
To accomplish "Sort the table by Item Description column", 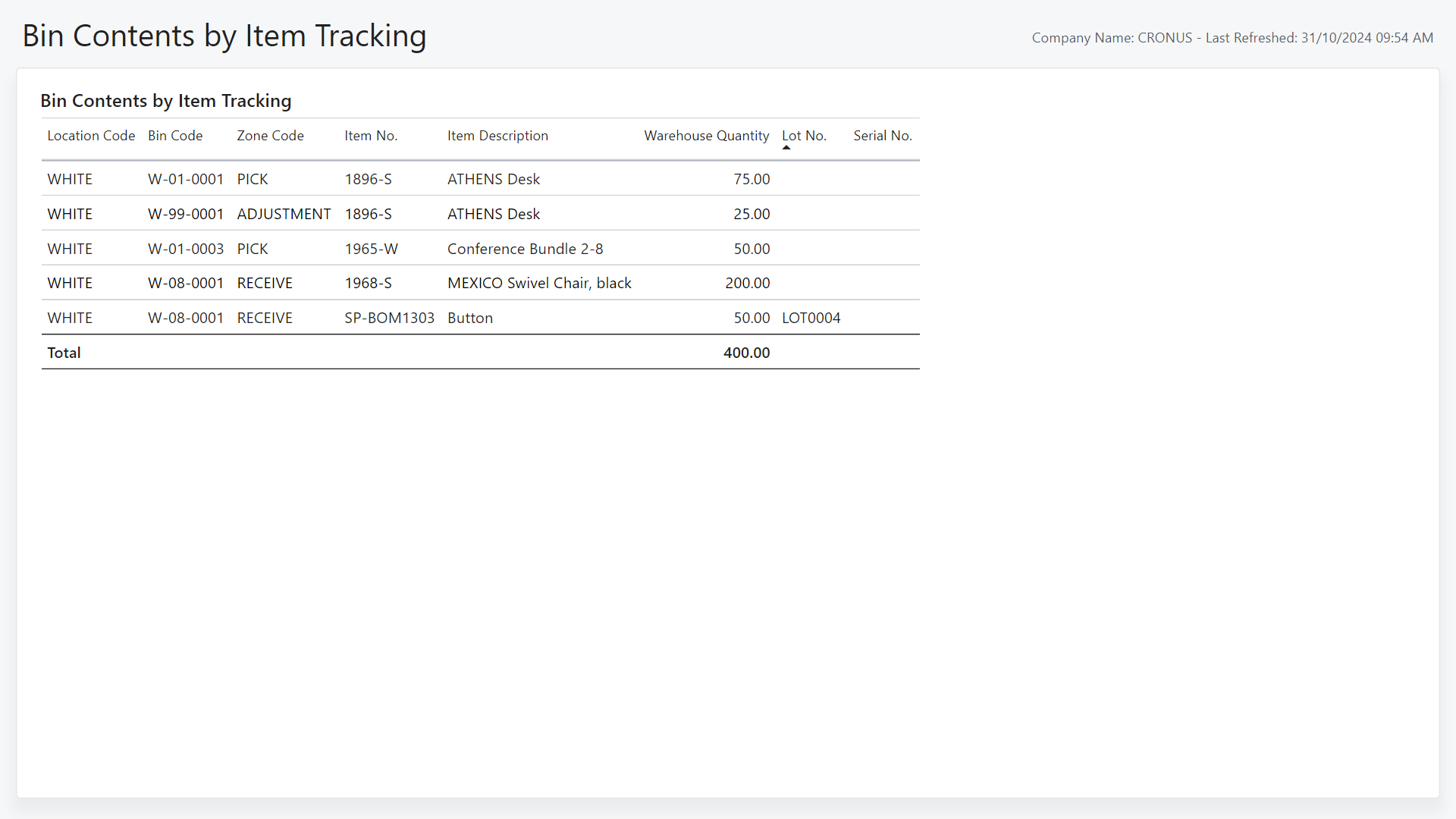I will [x=497, y=136].
